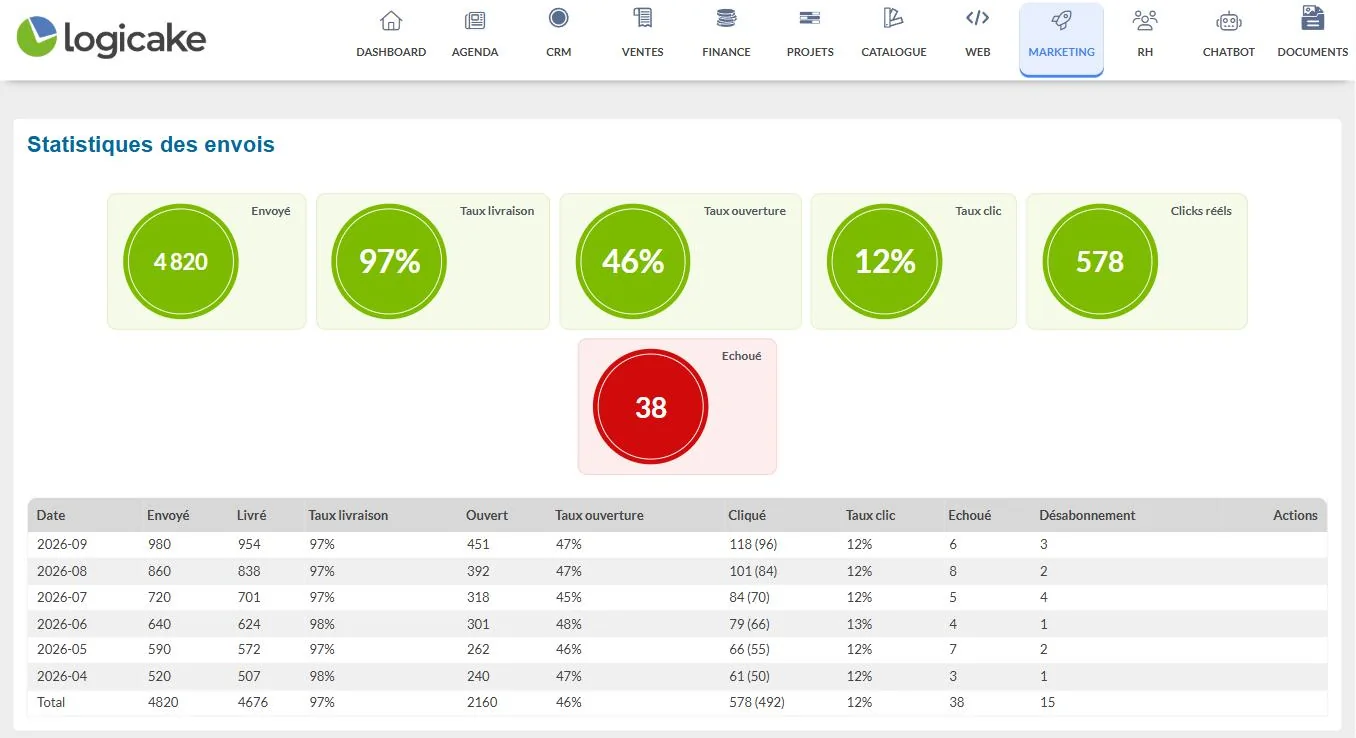Select the 2026-08 date cell
This screenshot has width=1356, height=738.
[62, 571]
